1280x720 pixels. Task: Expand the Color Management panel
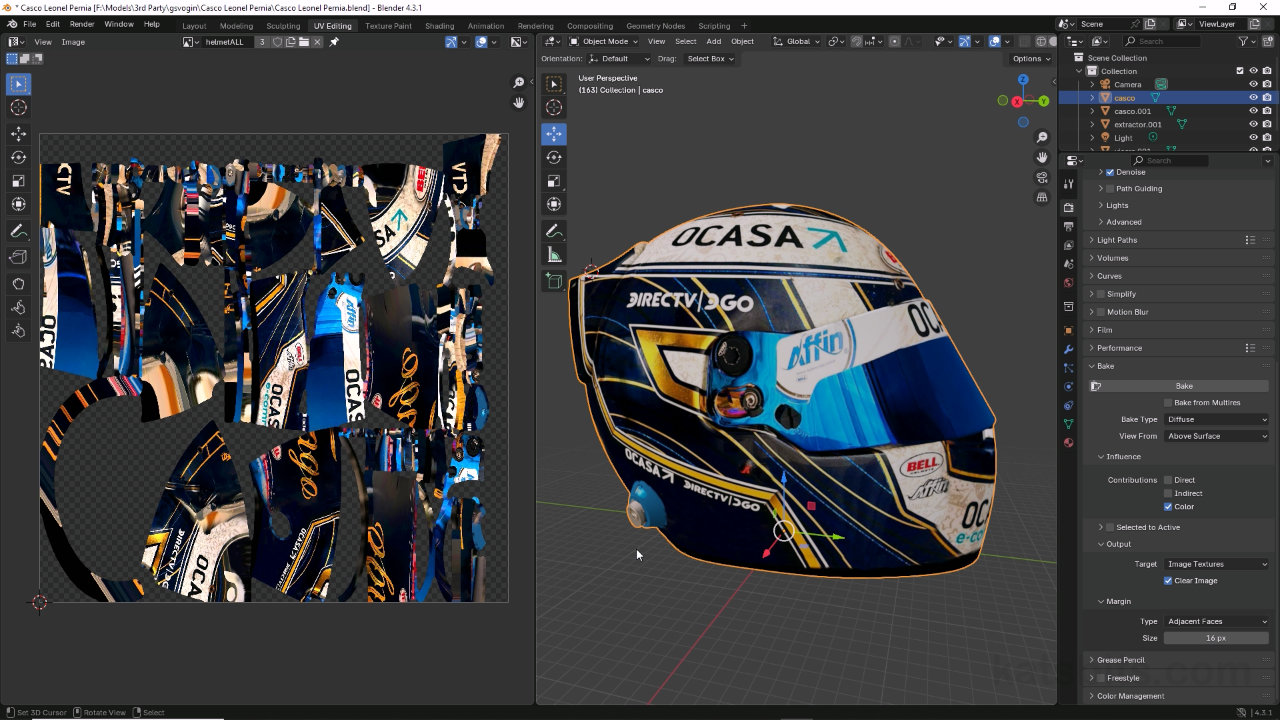point(1130,696)
